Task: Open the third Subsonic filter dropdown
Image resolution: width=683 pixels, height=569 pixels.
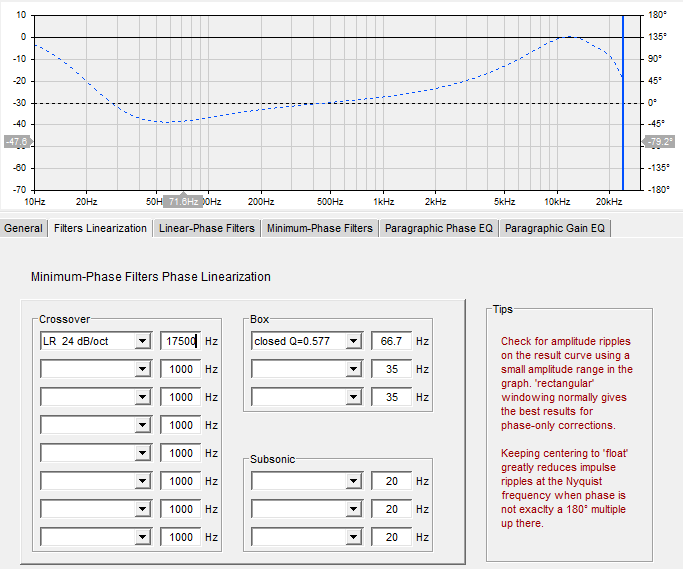Action: point(353,537)
